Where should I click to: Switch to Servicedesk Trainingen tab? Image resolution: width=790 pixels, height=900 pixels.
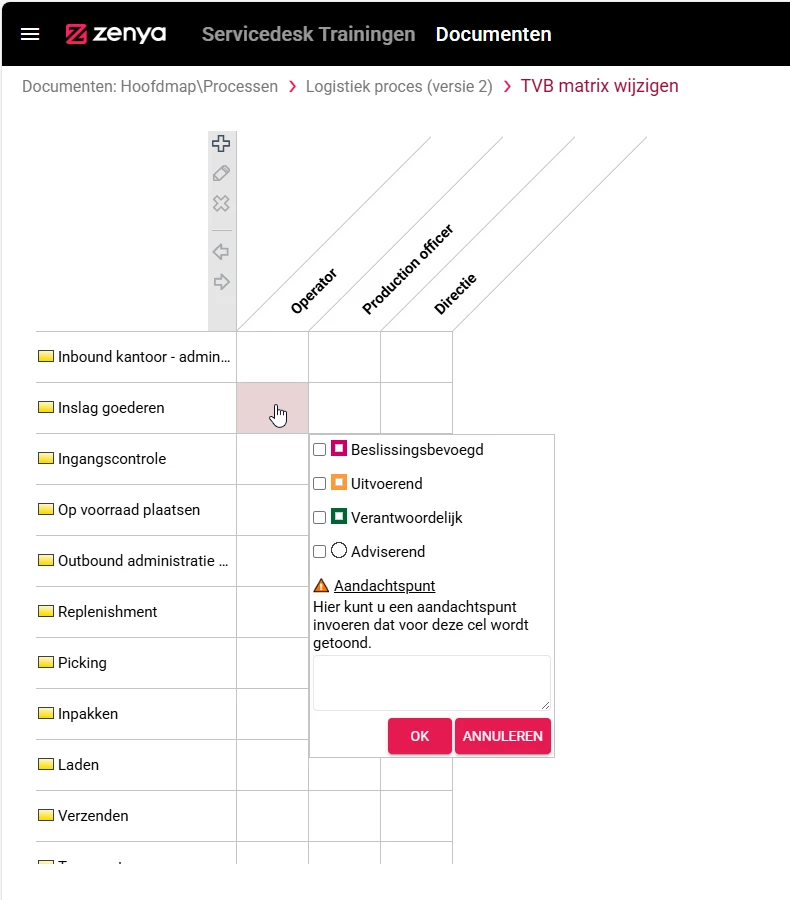(x=308, y=34)
